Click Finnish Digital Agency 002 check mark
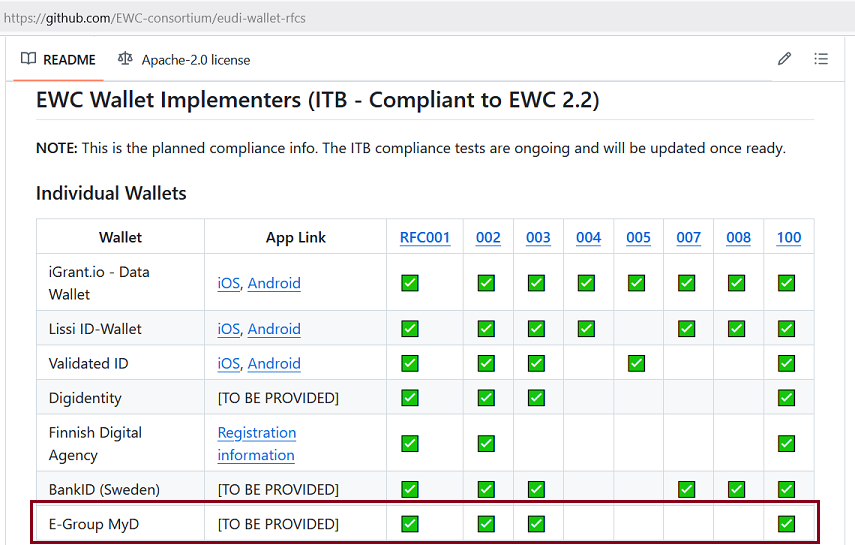Viewport: 855px width, 545px height. pyautogui.click(x=486, y=443)
